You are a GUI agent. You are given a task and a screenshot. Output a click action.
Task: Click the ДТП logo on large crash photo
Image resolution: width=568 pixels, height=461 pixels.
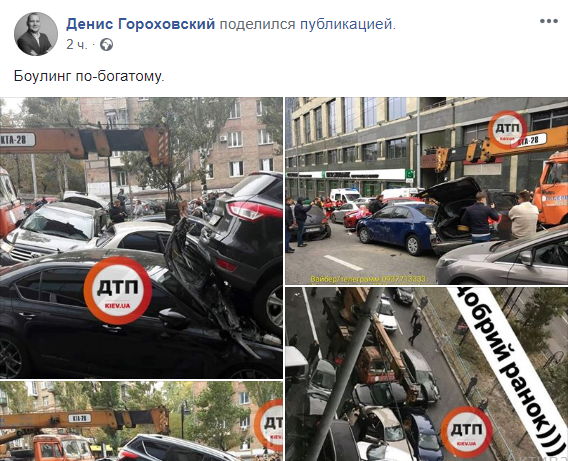tap(118, 290)
